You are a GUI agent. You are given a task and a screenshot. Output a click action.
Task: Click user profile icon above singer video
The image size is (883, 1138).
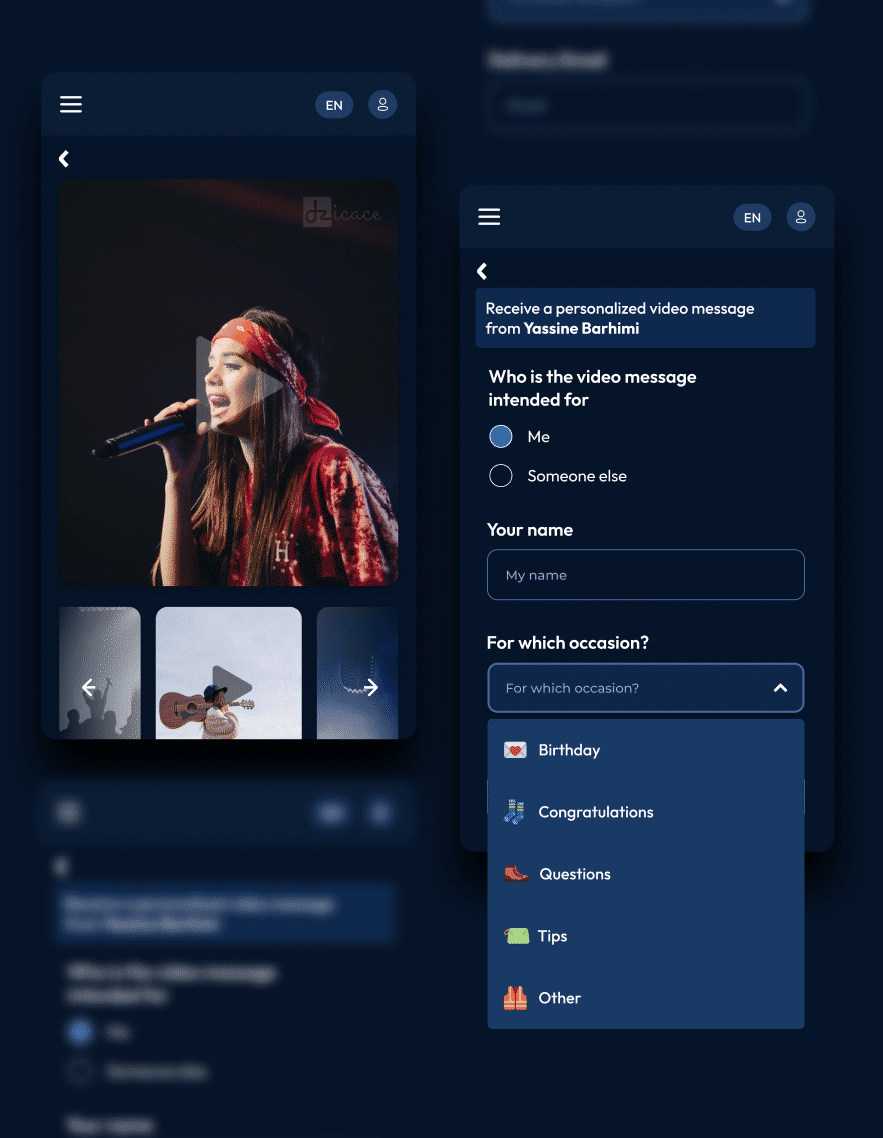click(x=382, y=105)
